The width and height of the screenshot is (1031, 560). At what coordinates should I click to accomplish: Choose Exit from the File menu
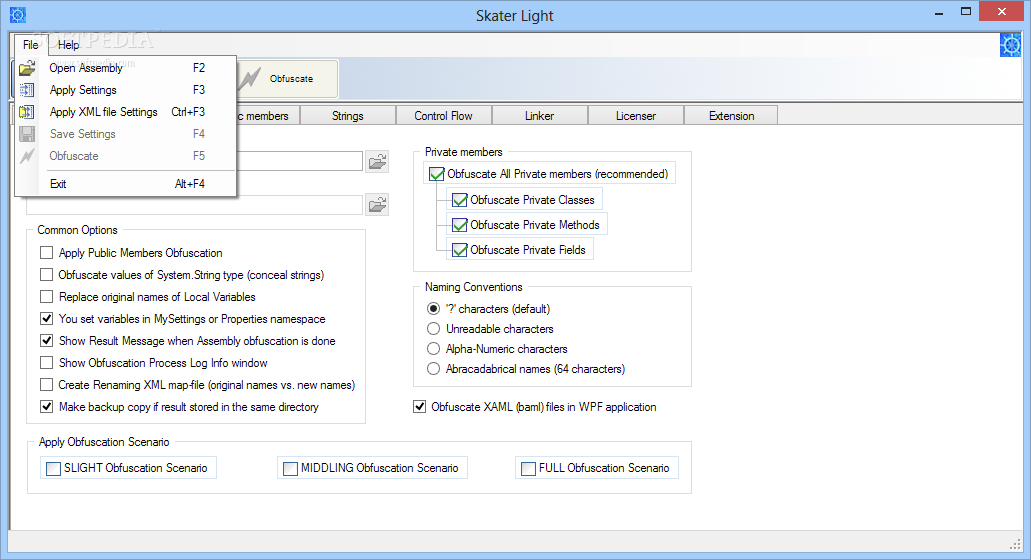[125, 184]
